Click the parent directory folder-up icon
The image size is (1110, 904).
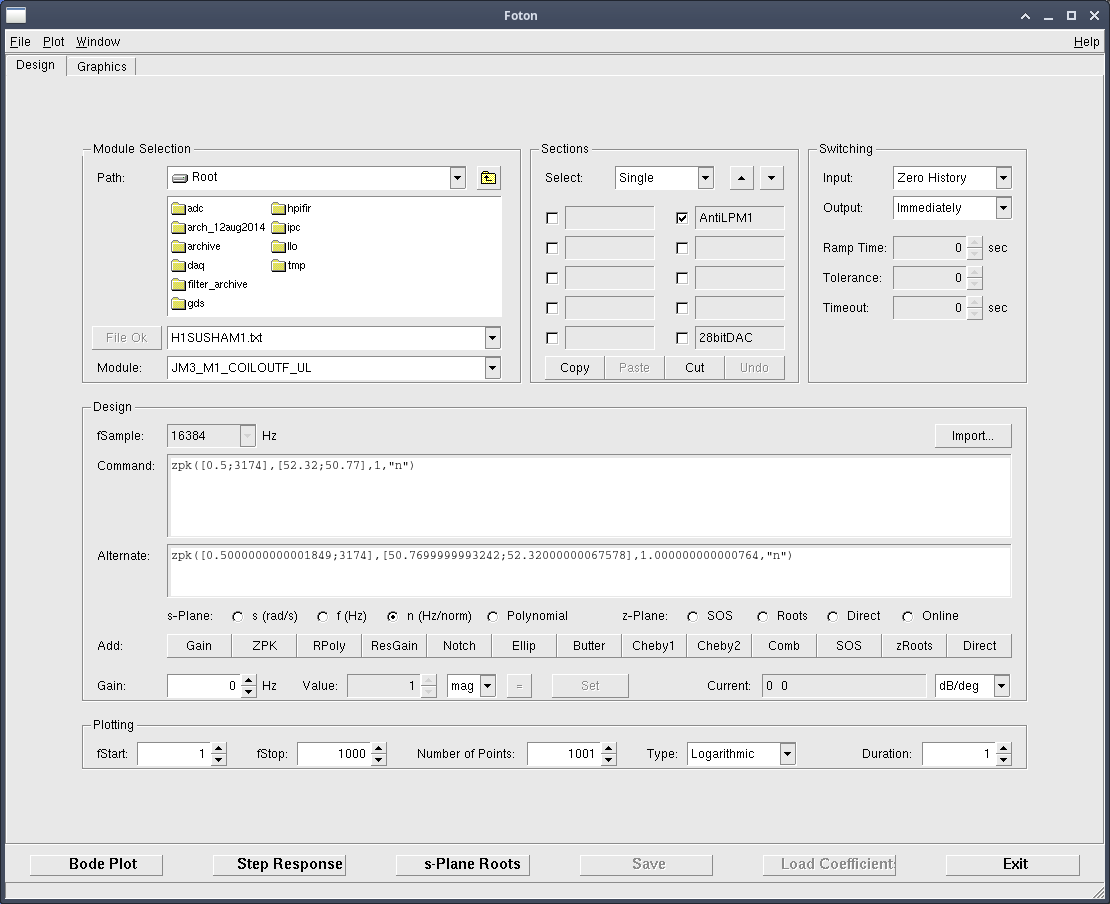tap(488, 178)
